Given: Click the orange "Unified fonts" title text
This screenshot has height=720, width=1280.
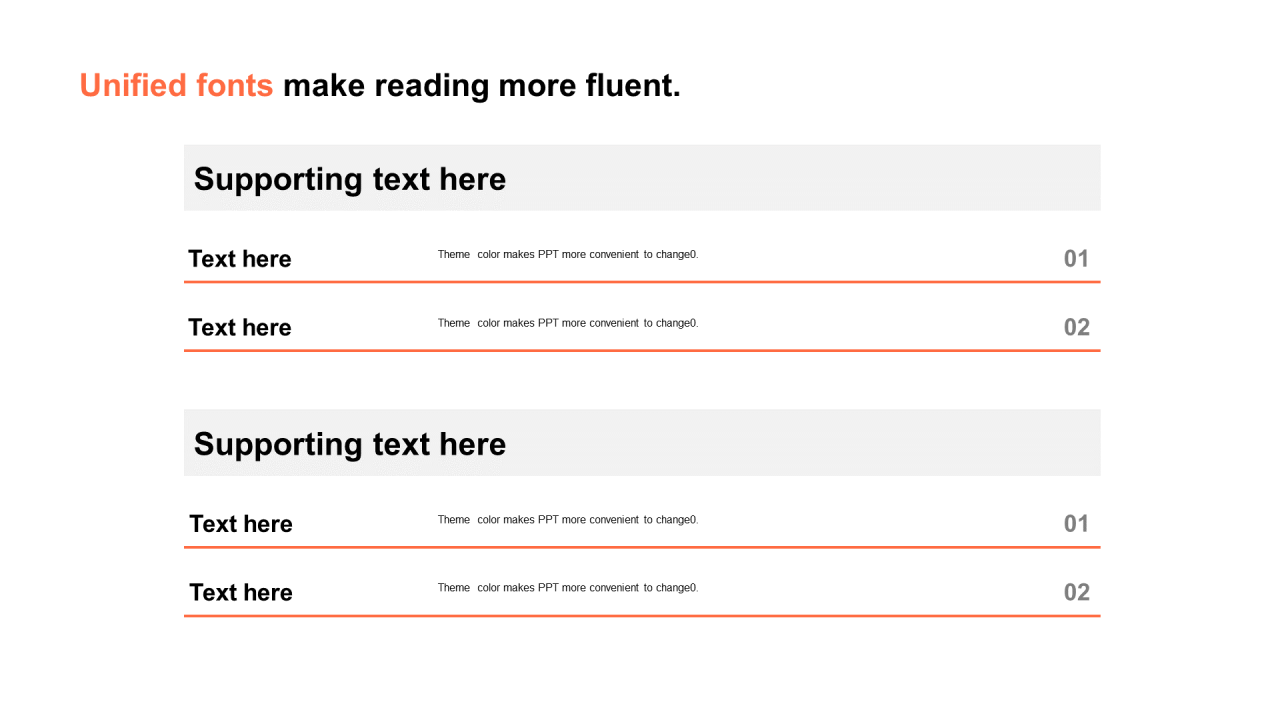Looking at the screenshot, I should click(176, 86).
